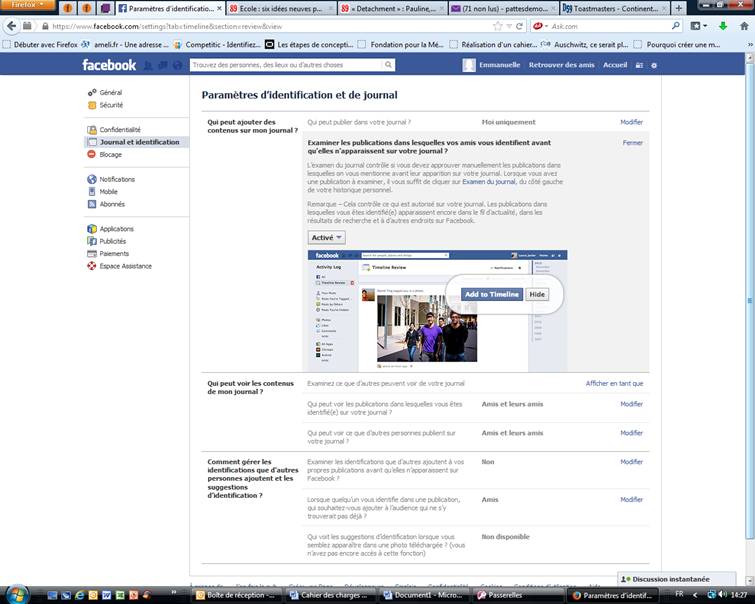
Task: Open the account settings gear icon
Action: [x=654, y=65]
